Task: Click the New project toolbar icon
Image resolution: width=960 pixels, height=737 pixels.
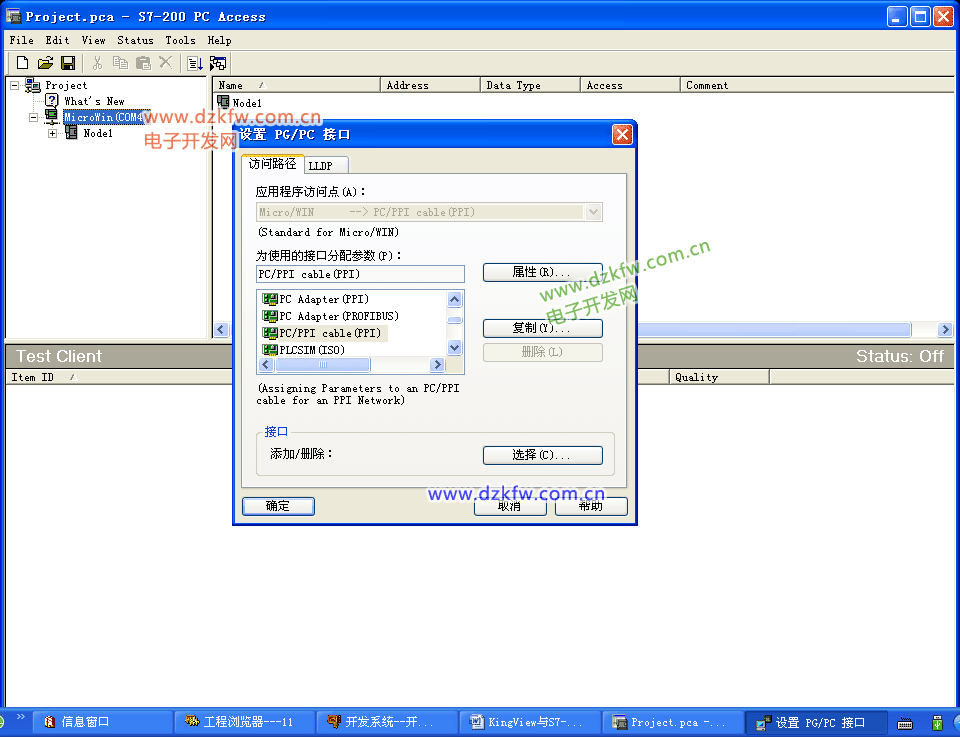Action: (22, 63)
